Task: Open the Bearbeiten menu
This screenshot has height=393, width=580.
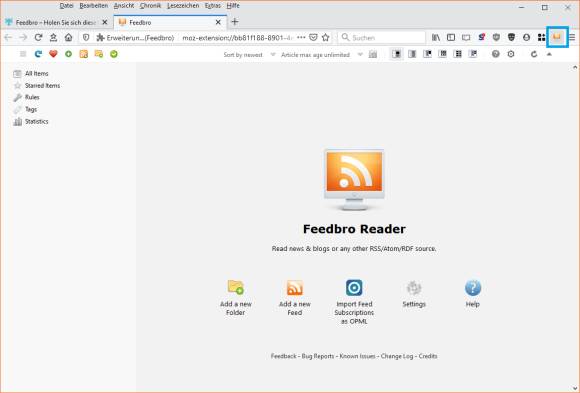Action: (x=94, y=6)
